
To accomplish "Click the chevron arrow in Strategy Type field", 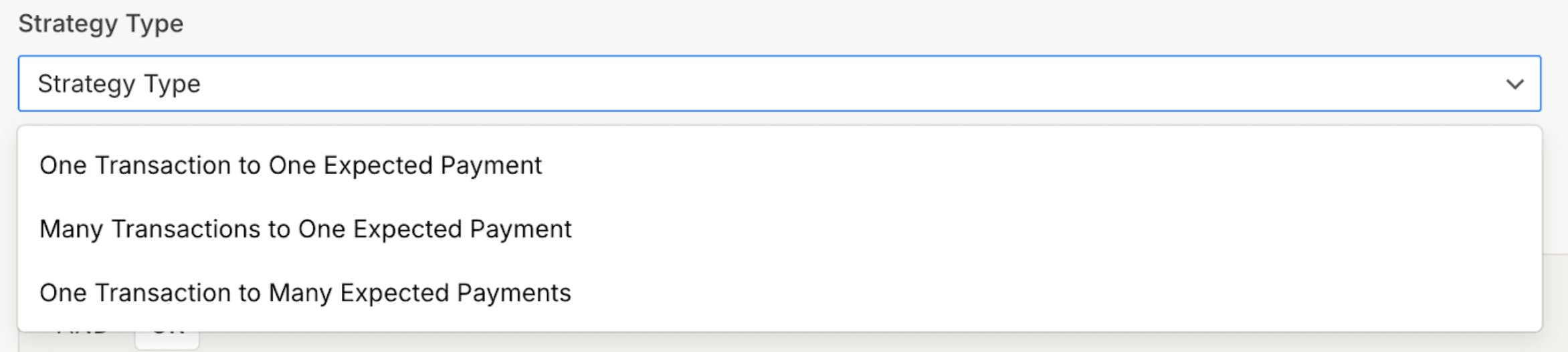I will tap(1514, 84).
